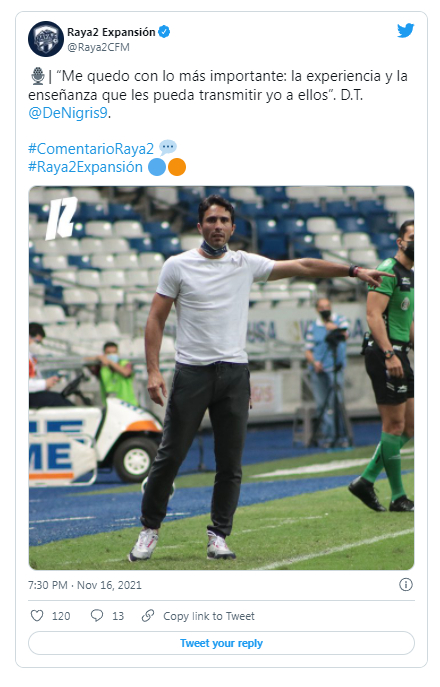Click the blue verified badge
The height and width of the screenshot is (687, 440).
point(164,32)
